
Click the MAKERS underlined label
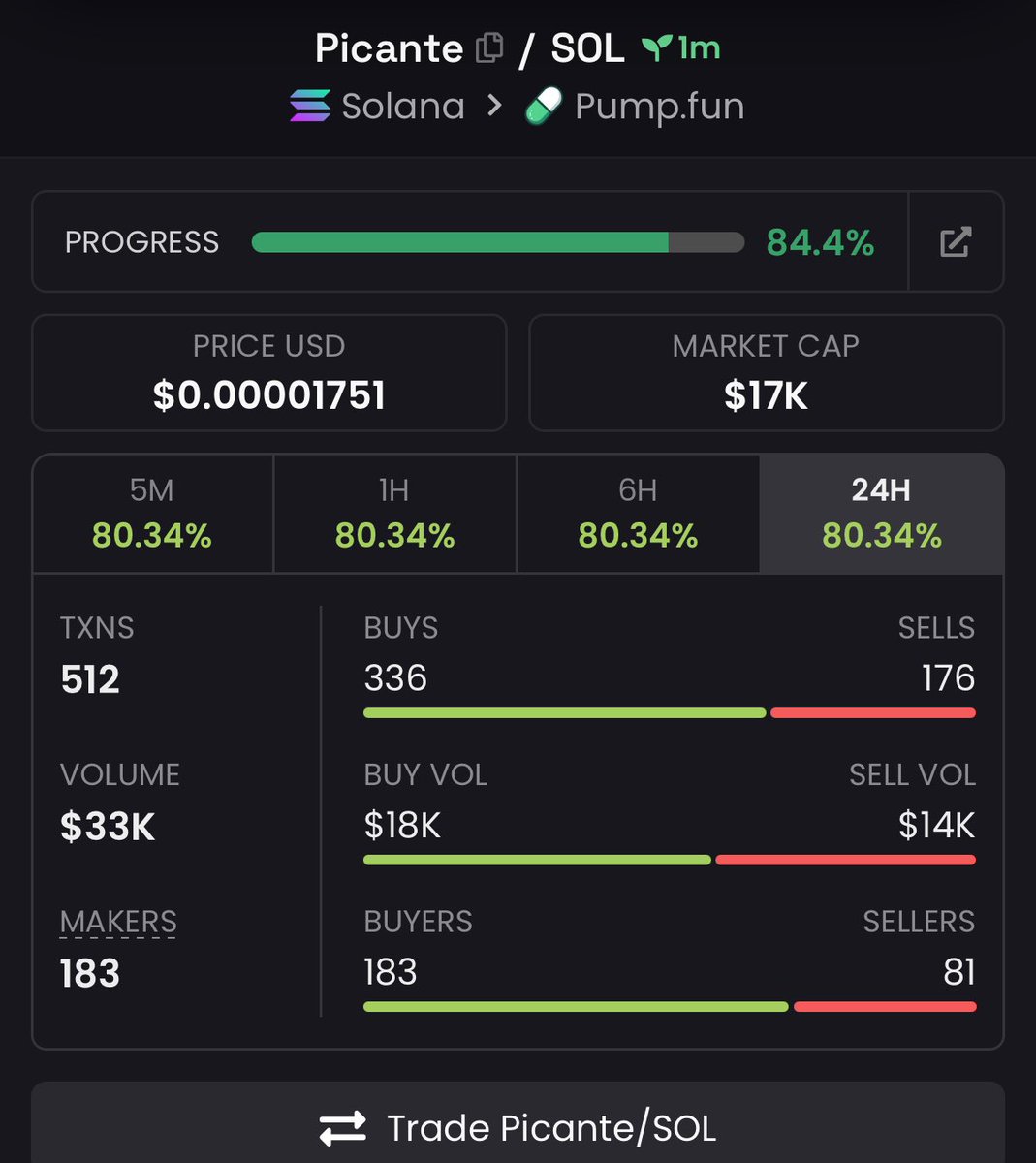[118, 922]
